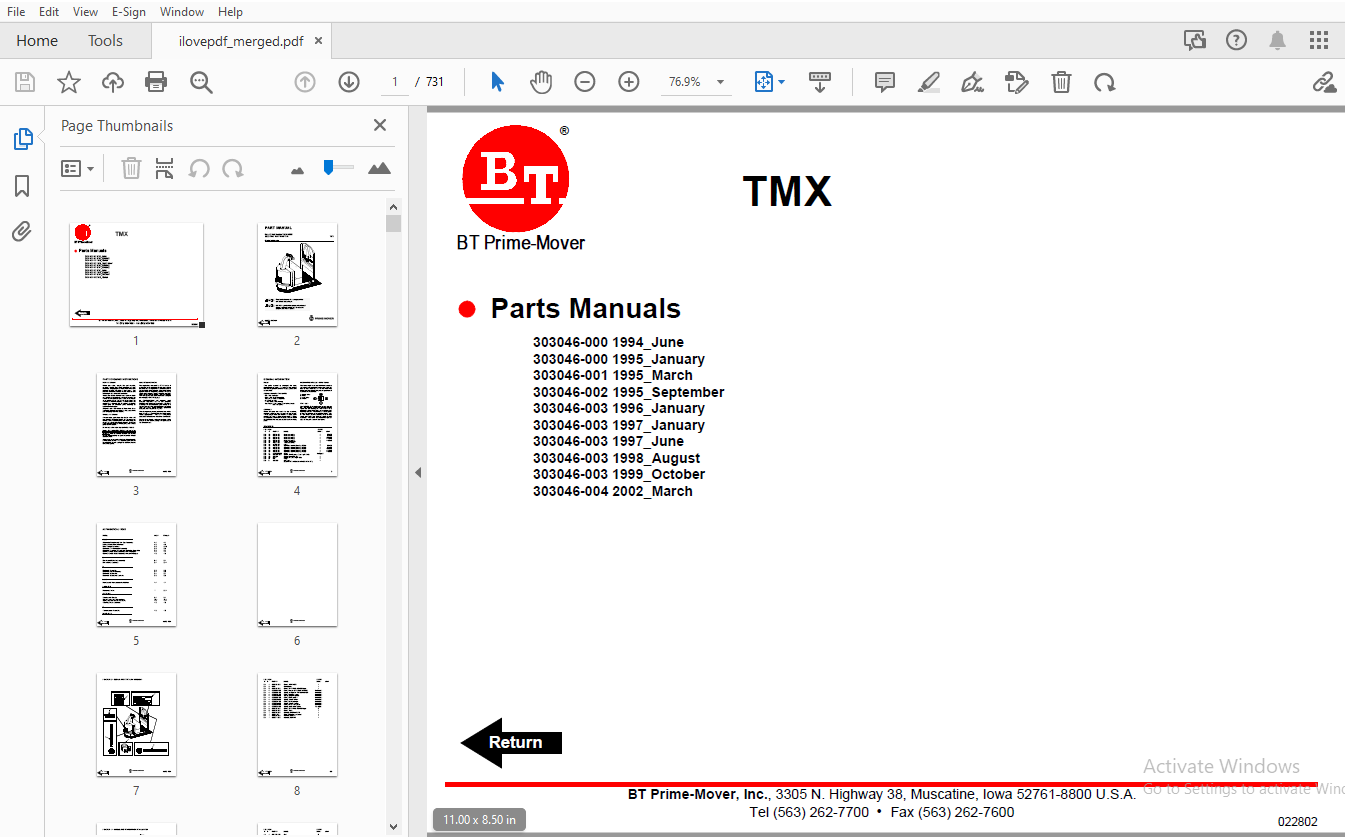Viewport: 1345px width, 837px height.
Task: Add a comment speech bubble
Action: [x=884, y=82]
